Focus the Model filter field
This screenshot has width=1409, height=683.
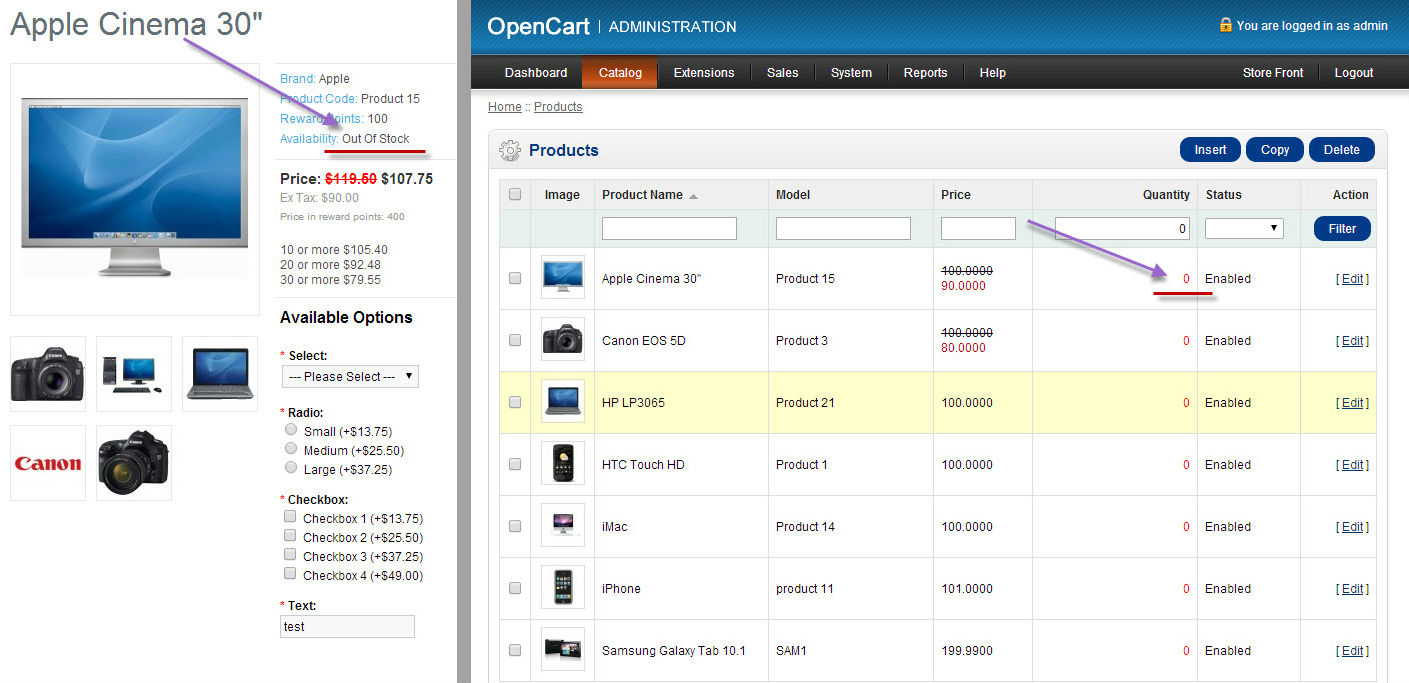click(x=843, y=229)
